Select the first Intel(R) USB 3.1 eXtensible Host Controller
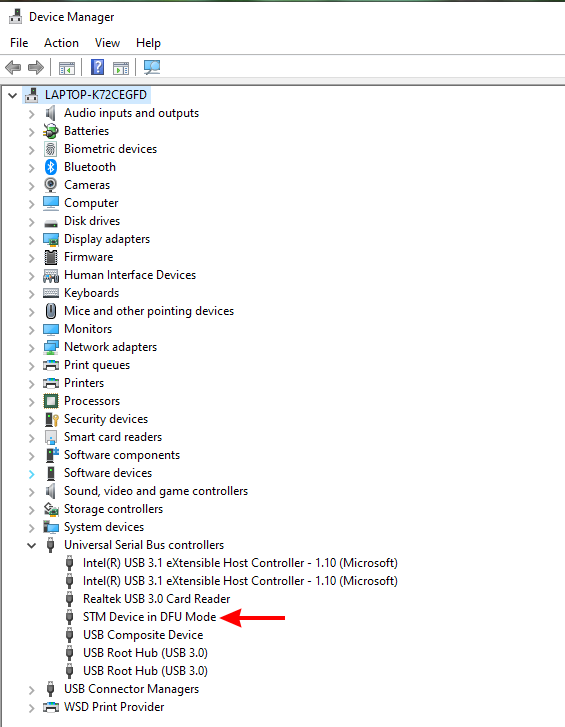The width and height of the screenshot is (565, 727). (x=240, y=563)
